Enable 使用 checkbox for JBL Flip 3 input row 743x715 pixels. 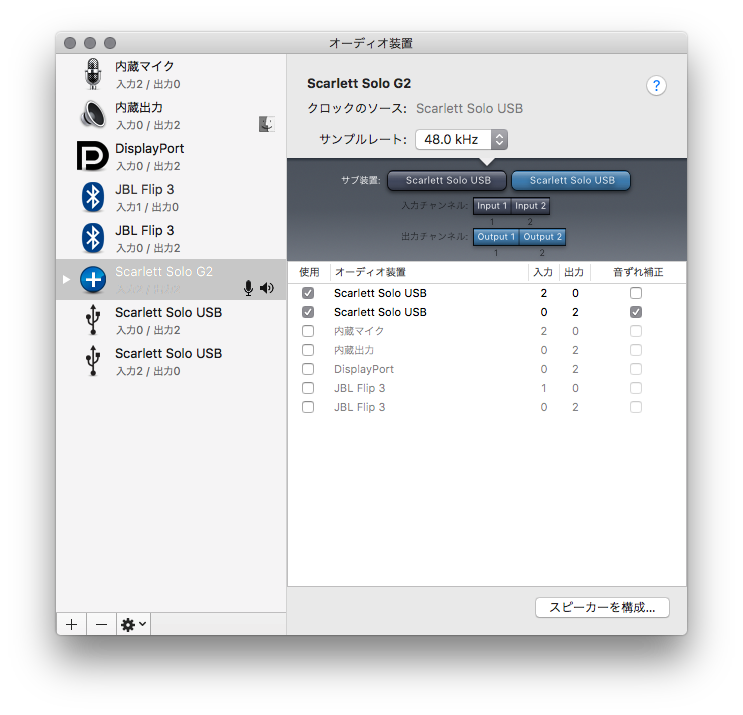308,388
